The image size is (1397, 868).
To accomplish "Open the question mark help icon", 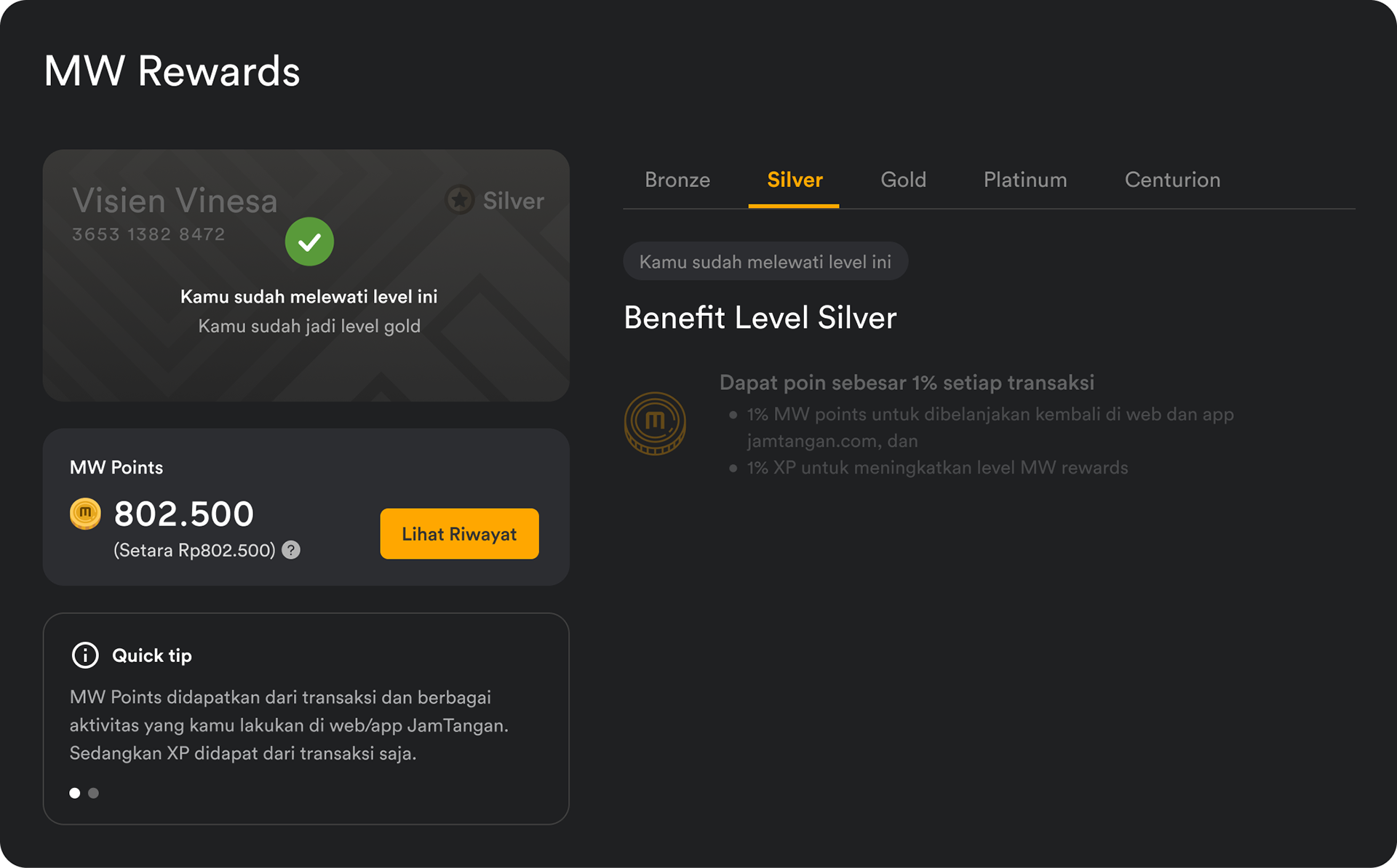I will click(291, 550).
